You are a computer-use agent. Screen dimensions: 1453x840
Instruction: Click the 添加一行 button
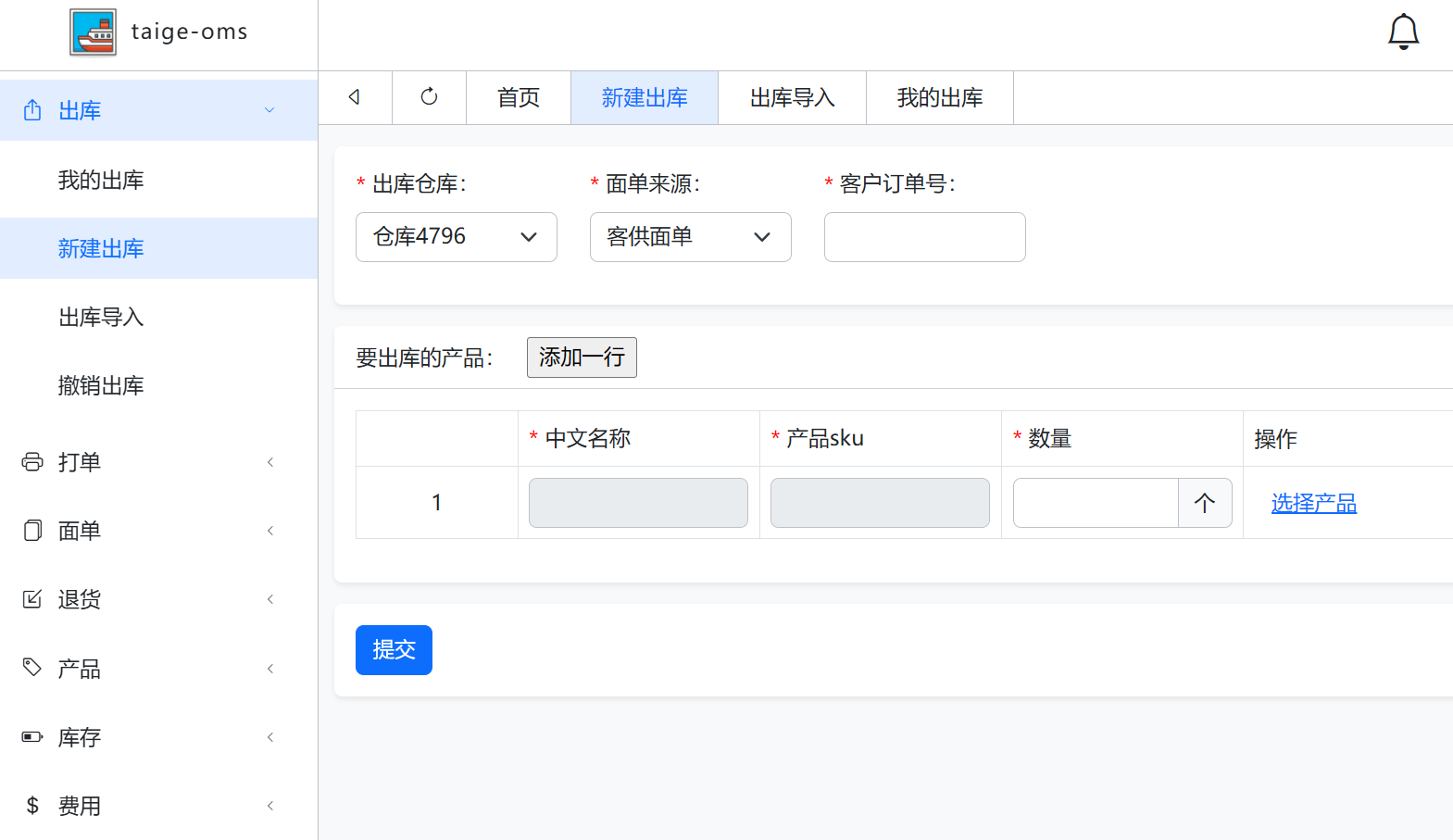[x=582, y=357]
